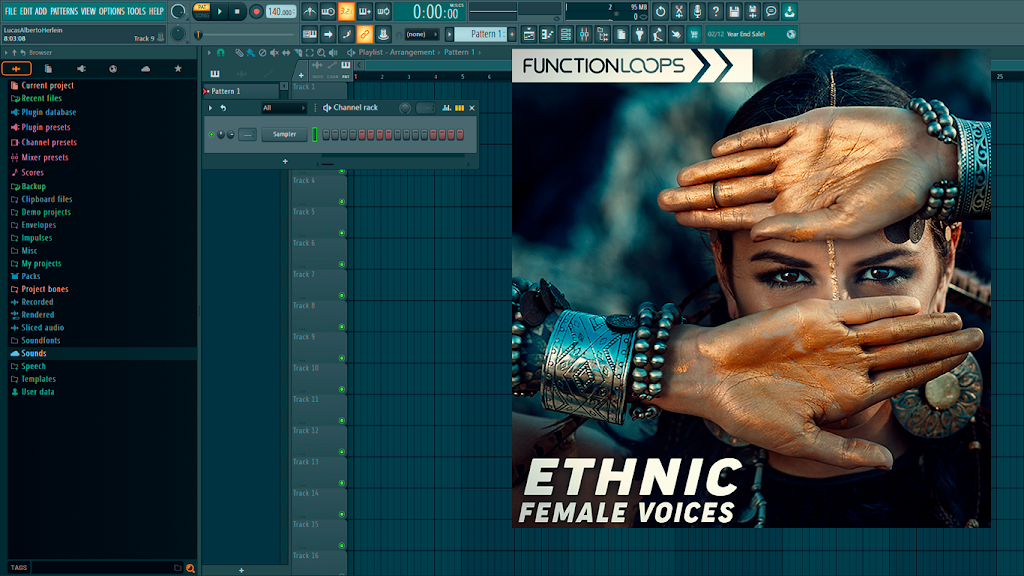Click the microphone one-click recording icon
This screenshot has height=576, width=1024.
coord(697,11)
